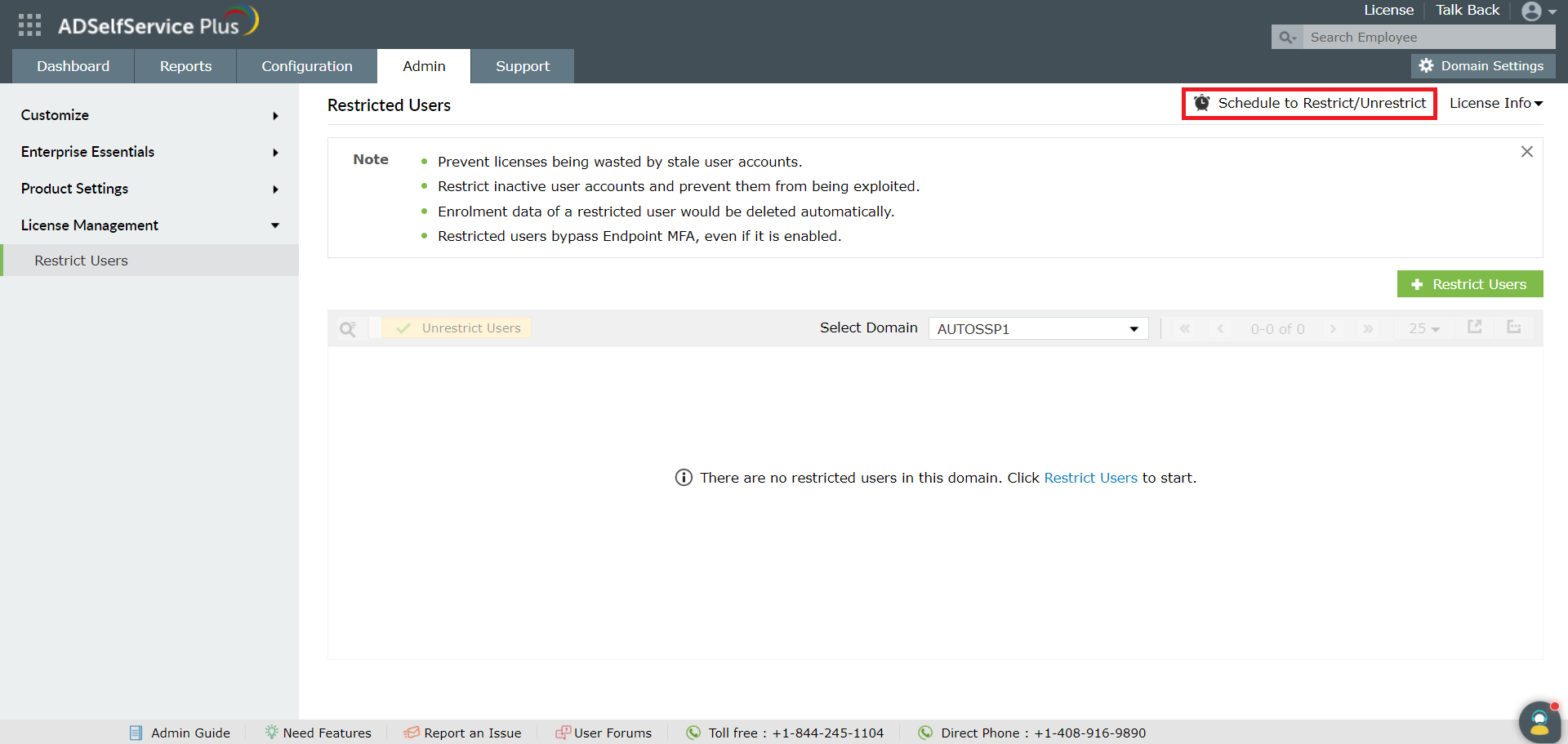Click the schedule alarm clock icon

(1201, 103)
